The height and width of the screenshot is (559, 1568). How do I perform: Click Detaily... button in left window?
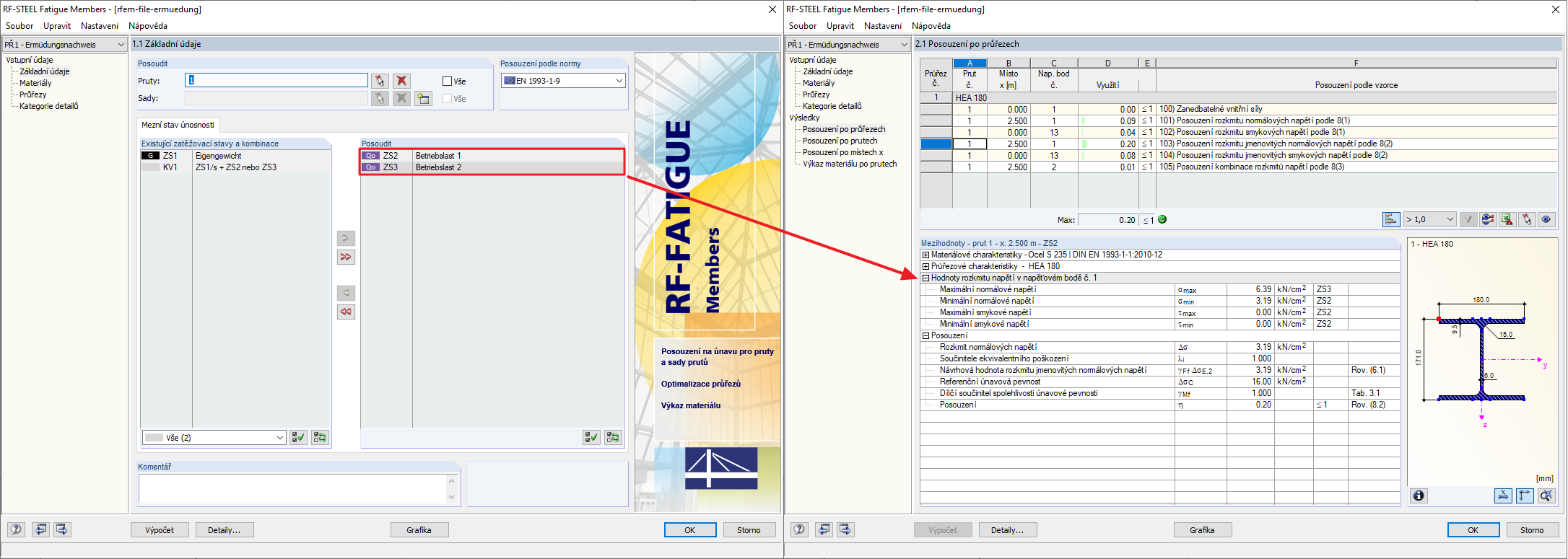click(225, 530)
